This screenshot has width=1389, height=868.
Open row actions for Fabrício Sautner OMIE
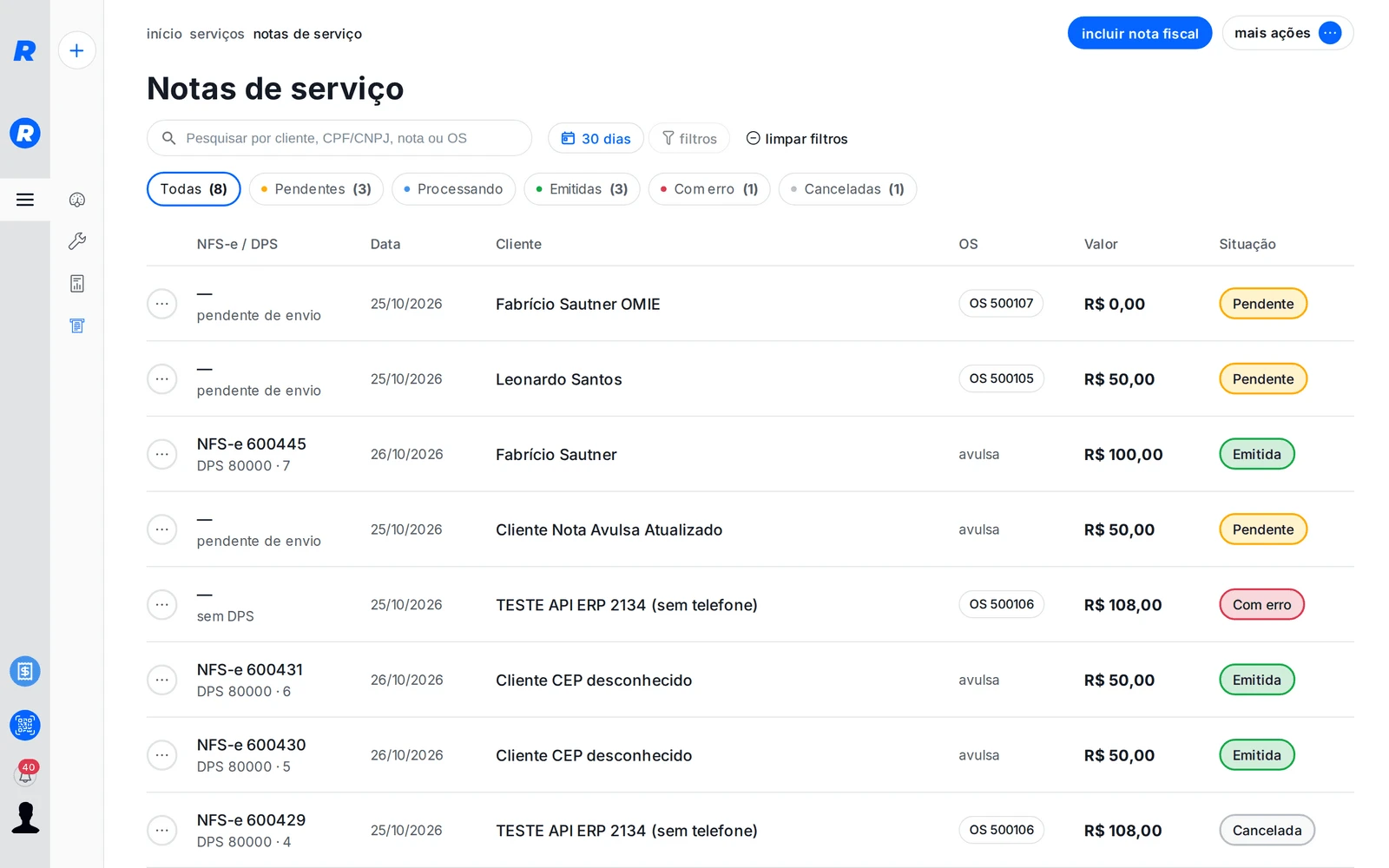click(162, 304)
